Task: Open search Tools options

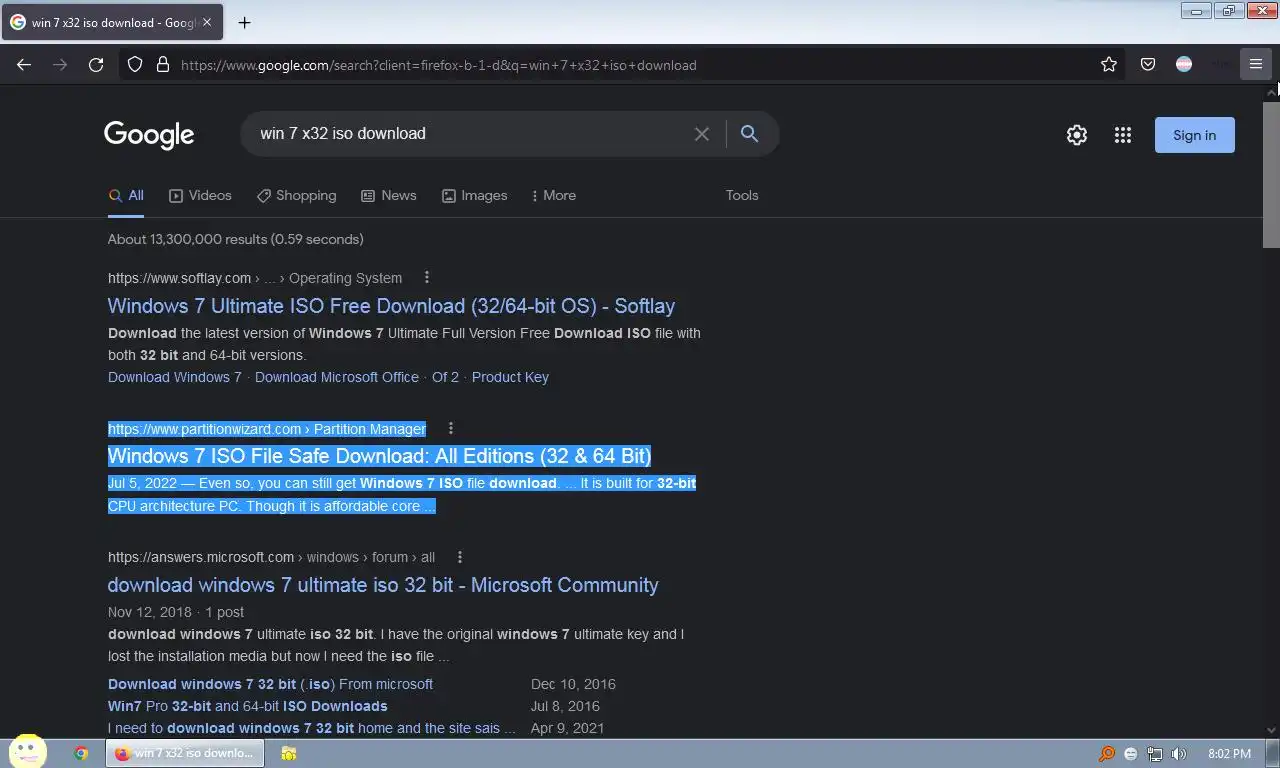Action: point(742,196)
